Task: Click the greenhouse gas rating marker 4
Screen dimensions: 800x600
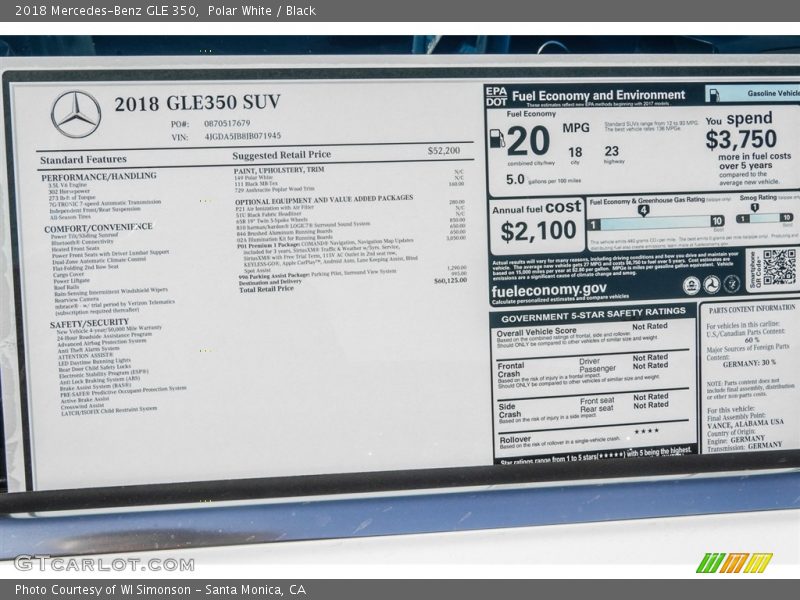Action: click(644, 210)
